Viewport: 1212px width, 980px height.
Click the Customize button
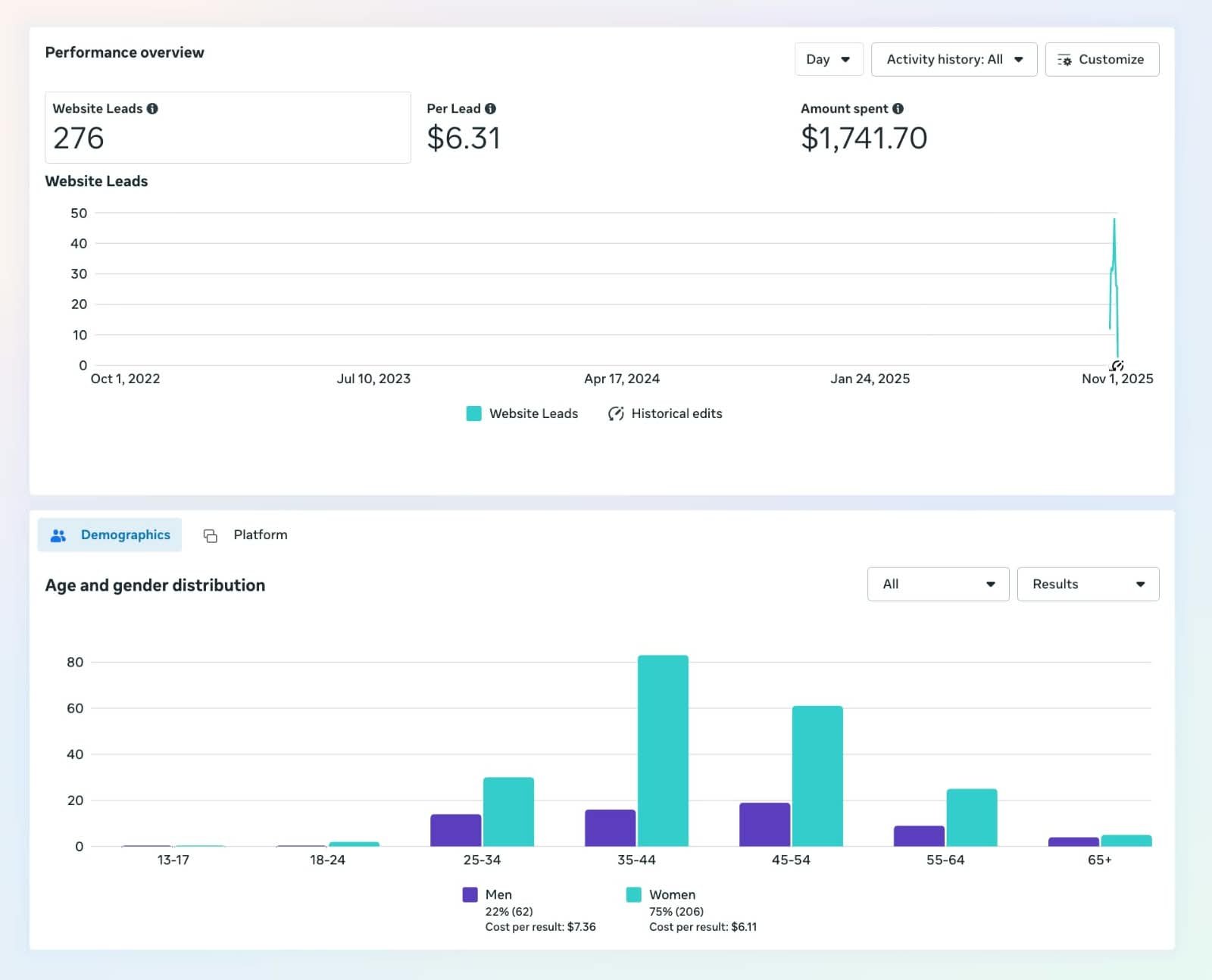pyautogui.click(x=1101, y=59)
